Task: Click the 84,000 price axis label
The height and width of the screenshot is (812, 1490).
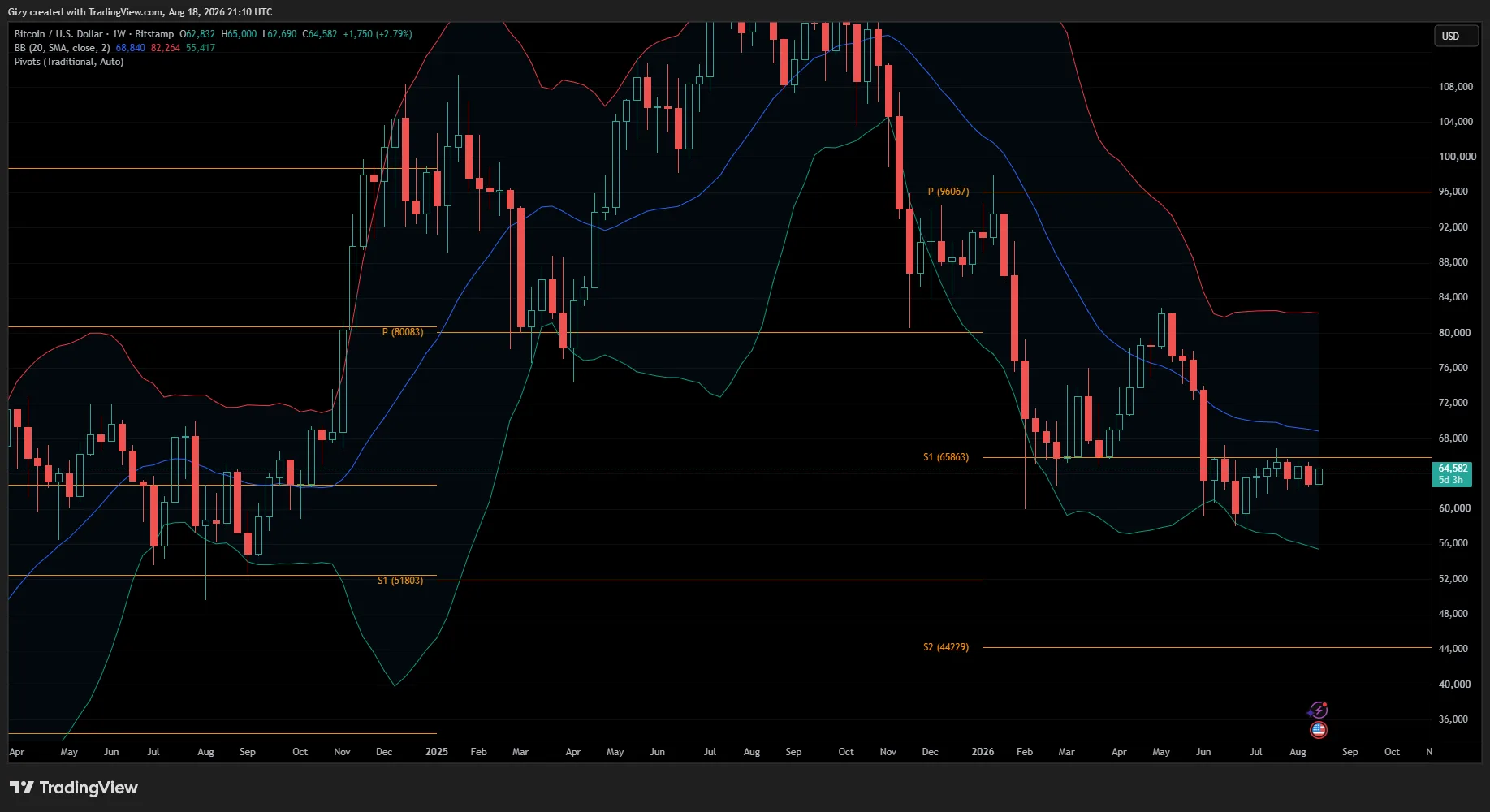Action: 1453,297
